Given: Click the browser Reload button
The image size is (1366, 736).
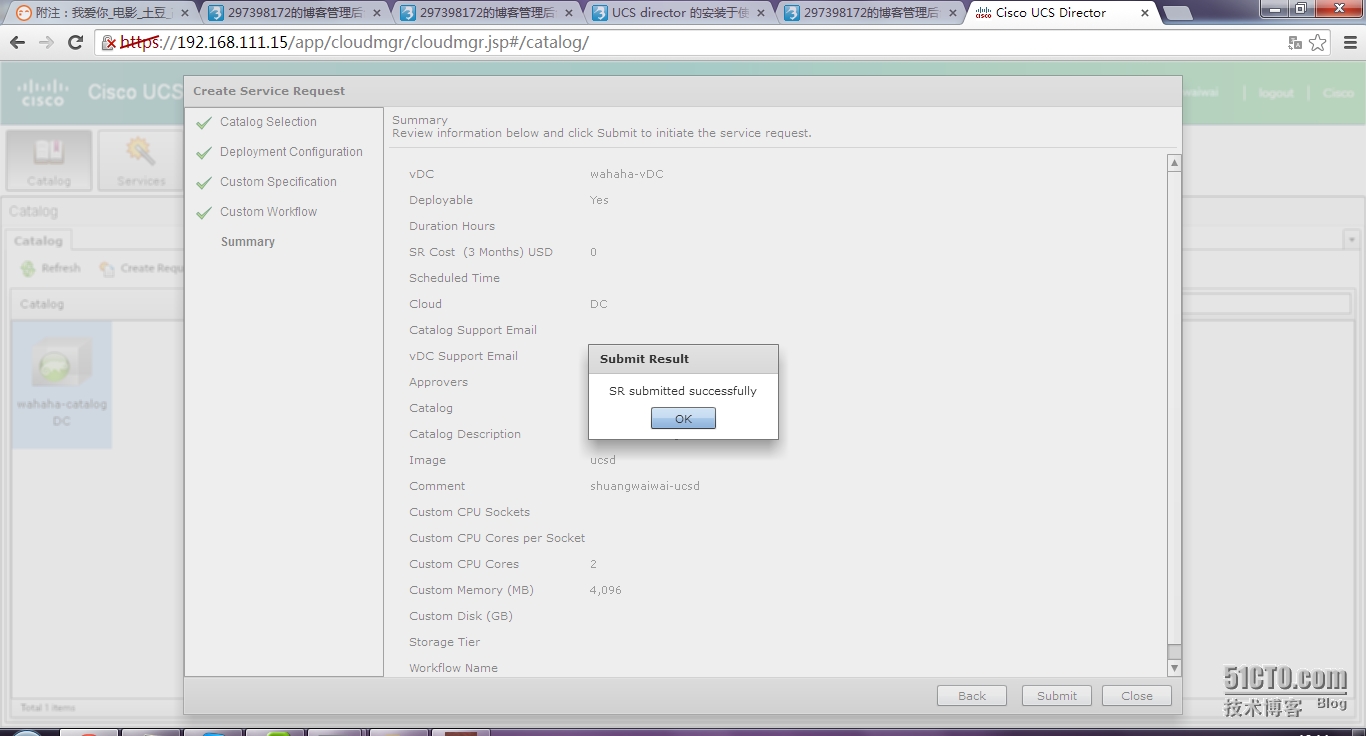Looking at the screenshot, I should tap(75, 43).
